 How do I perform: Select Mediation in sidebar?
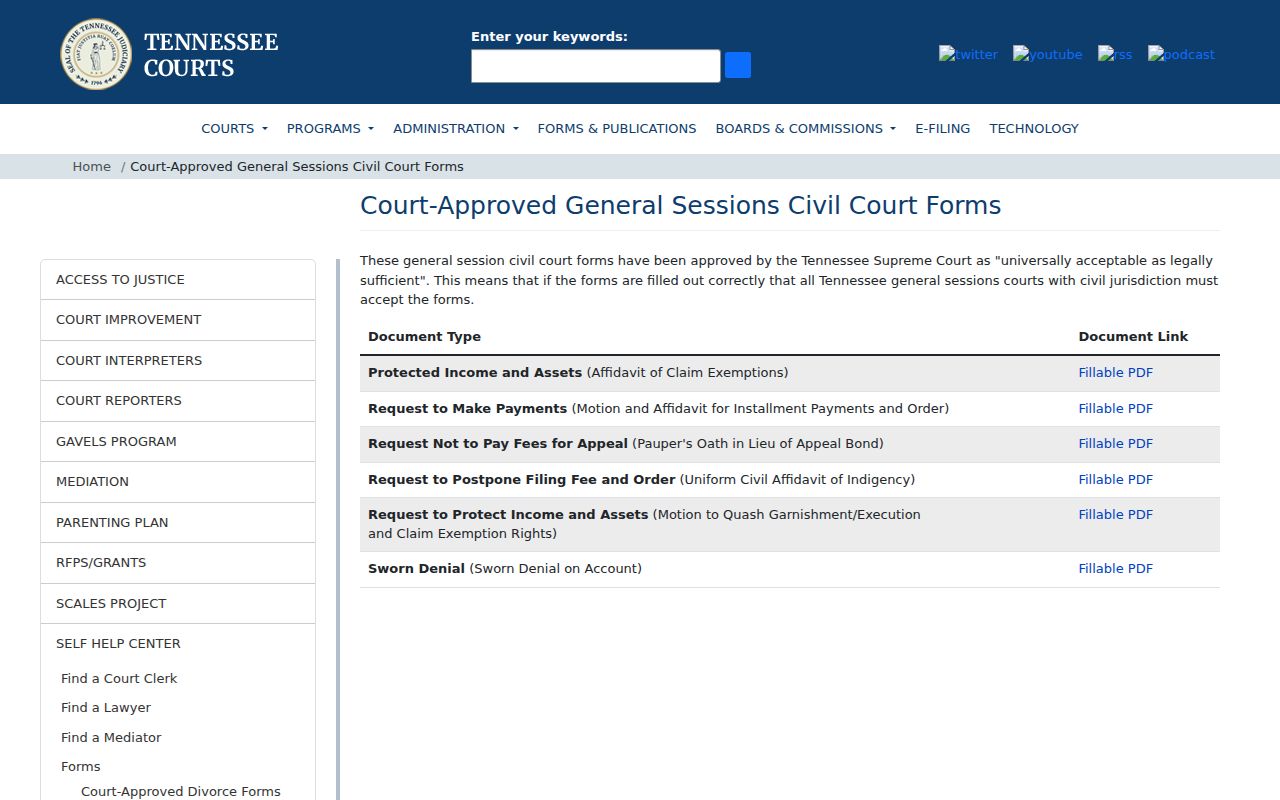[178, 482]
